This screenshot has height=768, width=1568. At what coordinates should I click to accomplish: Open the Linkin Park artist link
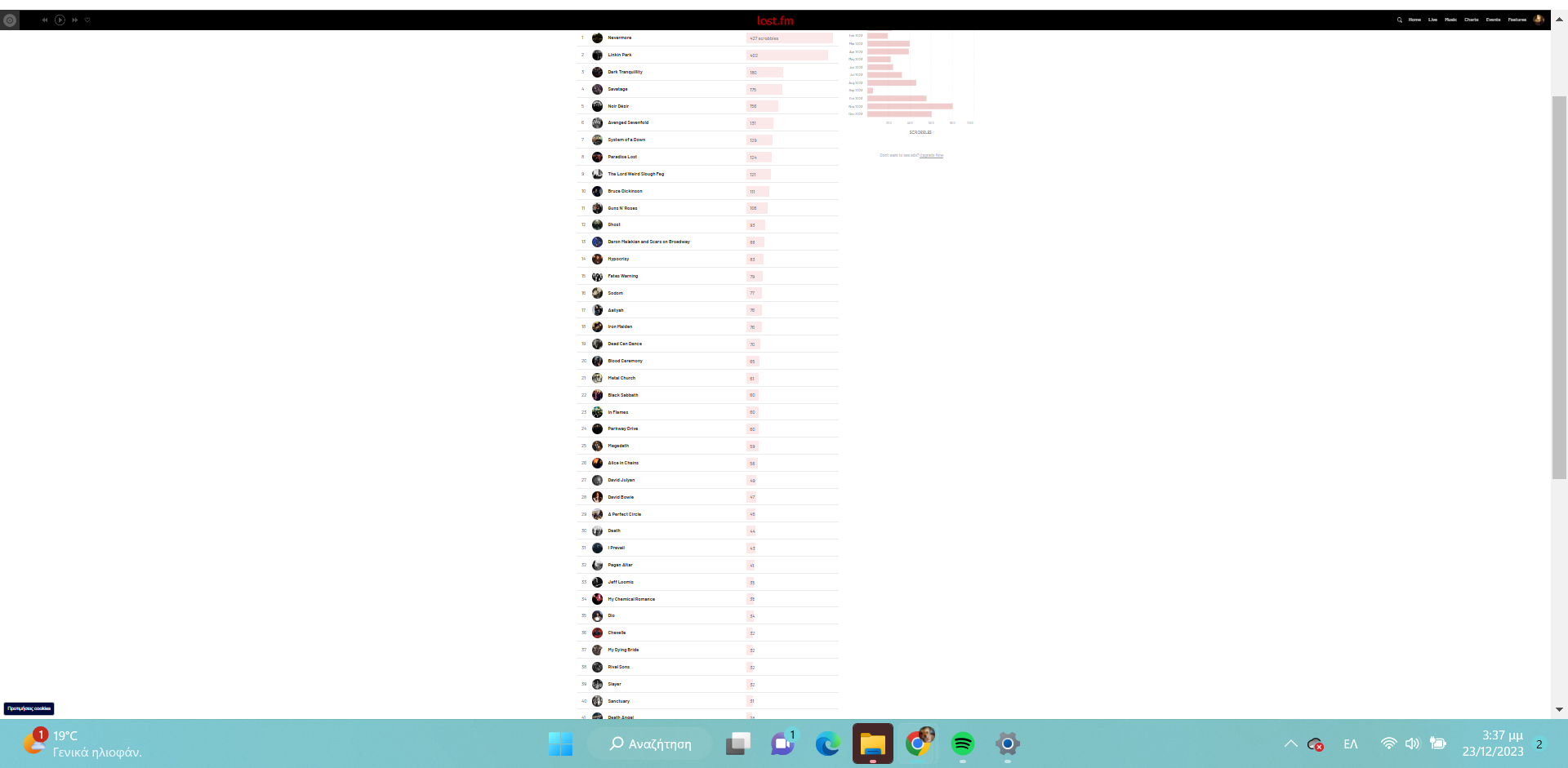pyautogui.click(x=619, y=55)
